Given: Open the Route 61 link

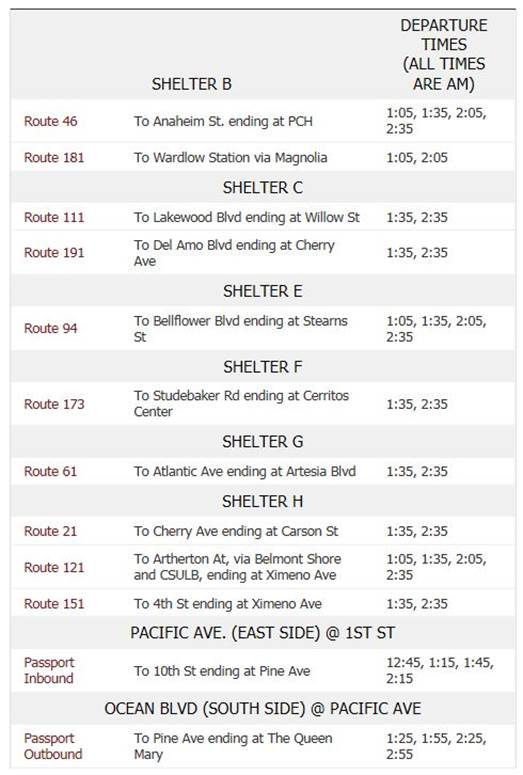Looking at the screenshot, I should [50, 472].
